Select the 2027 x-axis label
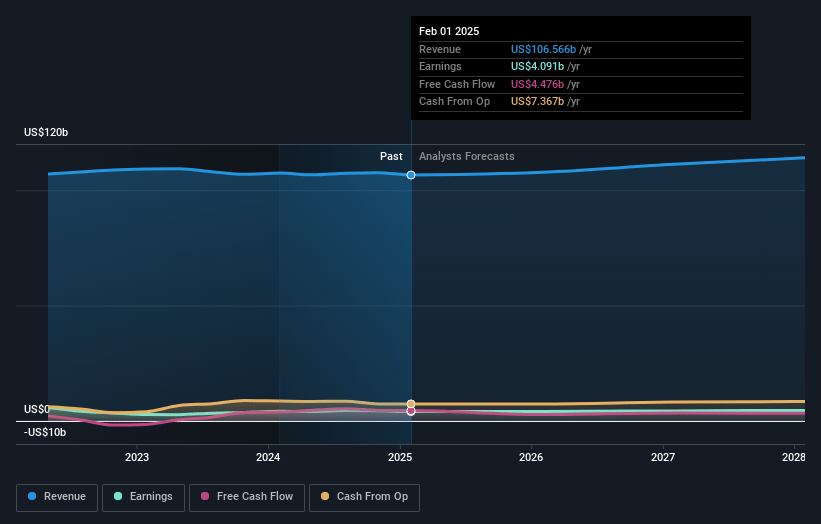This screenshot has height=524, width=821. (663, 458)
